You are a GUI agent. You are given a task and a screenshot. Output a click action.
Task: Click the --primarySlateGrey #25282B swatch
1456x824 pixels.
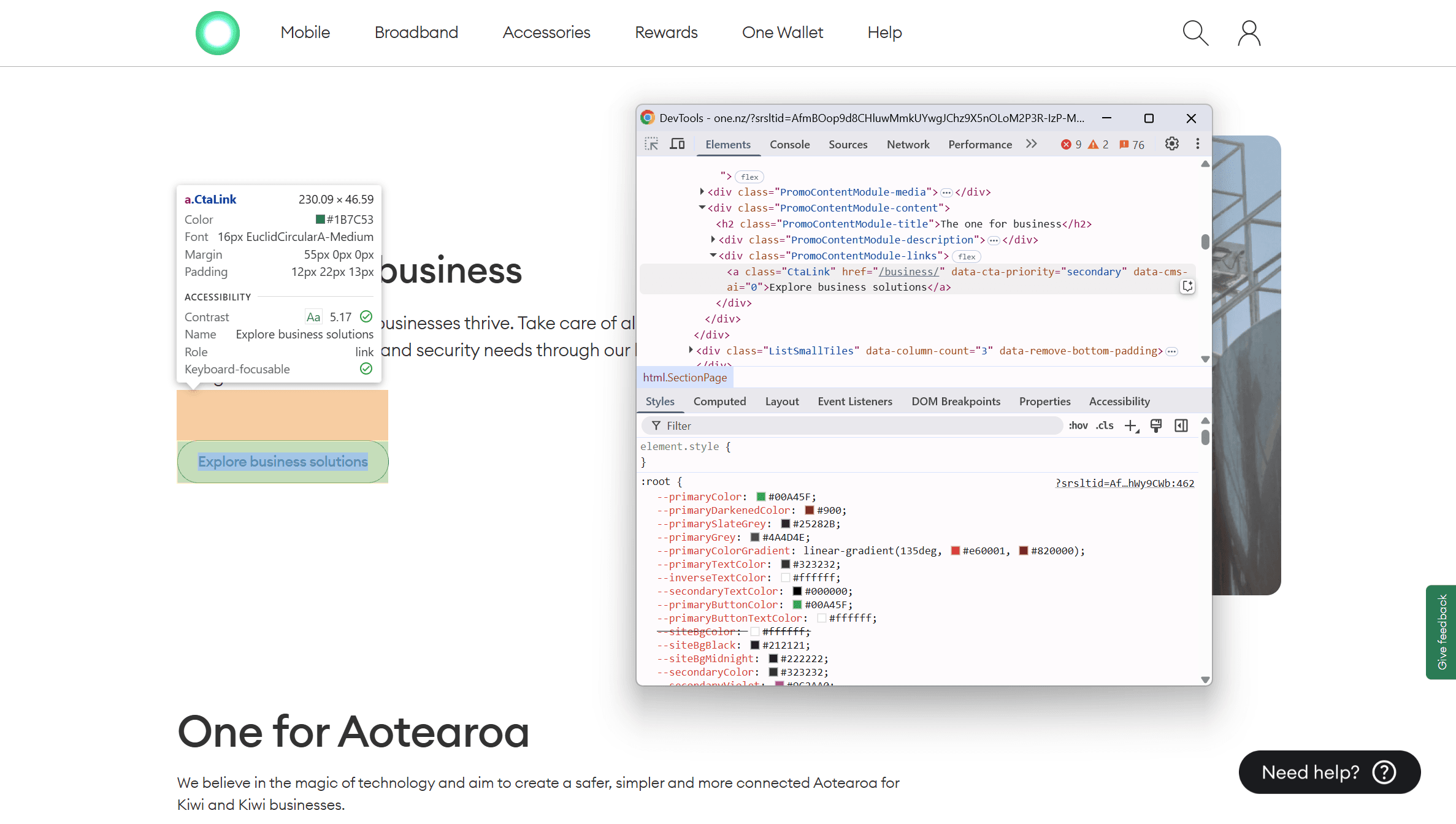(x=785, y=524)
